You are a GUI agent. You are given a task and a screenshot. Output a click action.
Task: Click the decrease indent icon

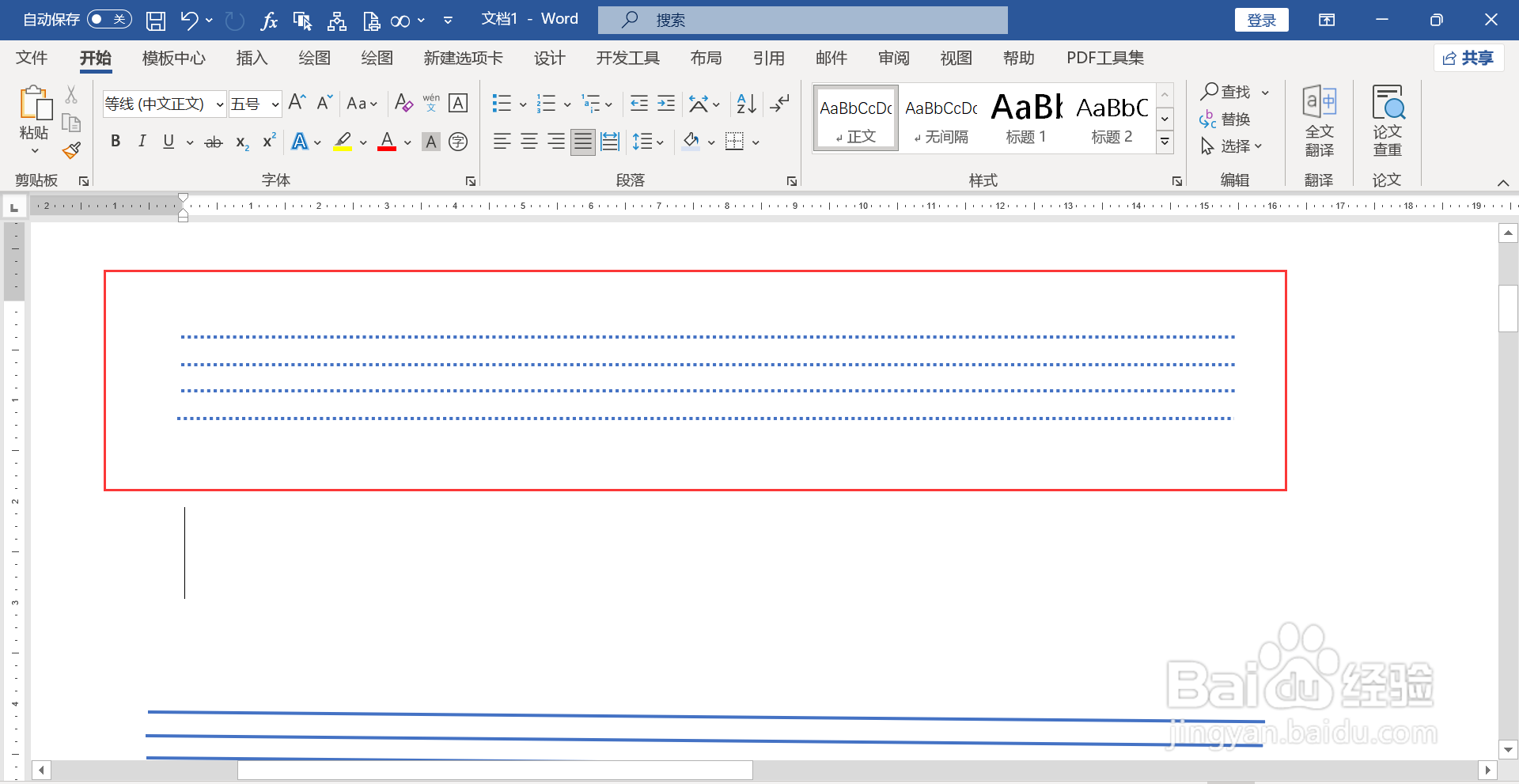point(639,103)
